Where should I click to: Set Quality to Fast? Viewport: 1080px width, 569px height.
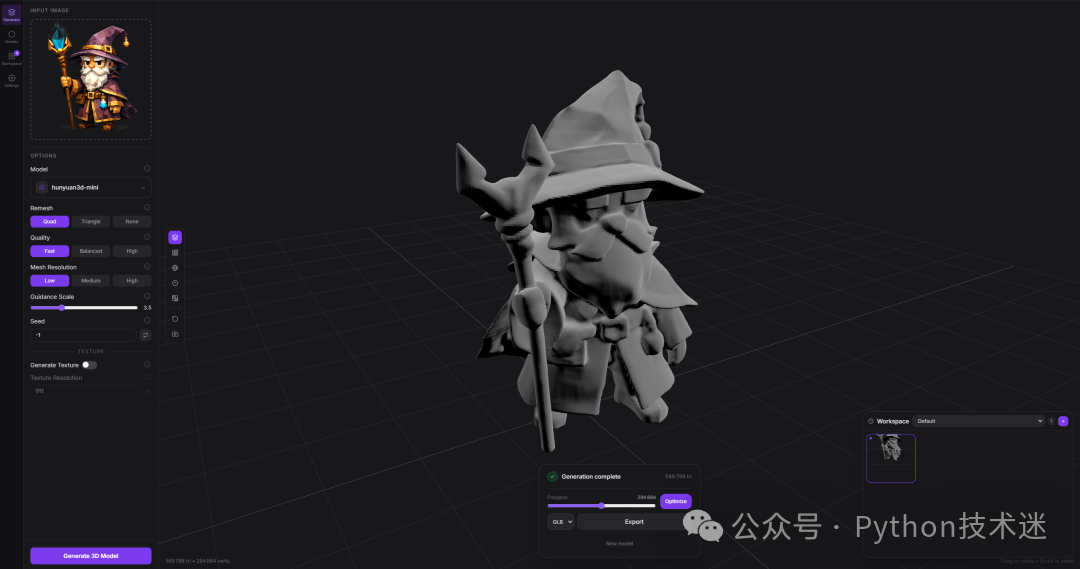(50, 251)
